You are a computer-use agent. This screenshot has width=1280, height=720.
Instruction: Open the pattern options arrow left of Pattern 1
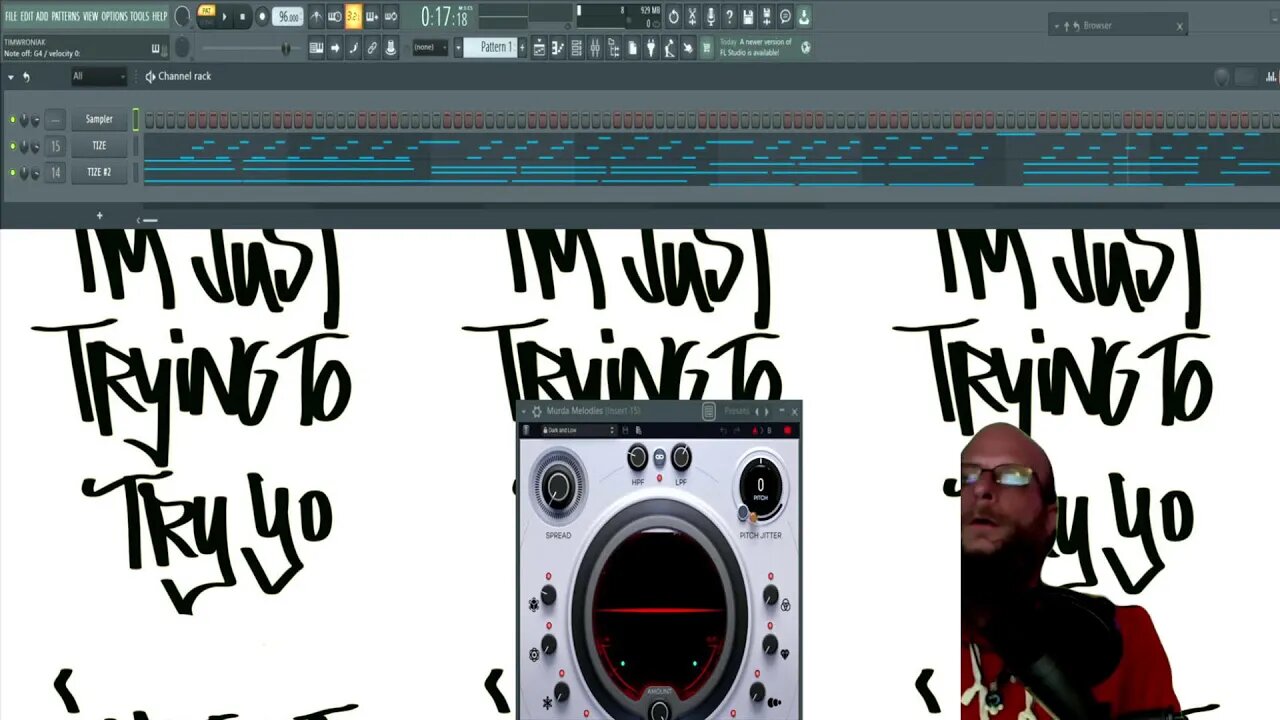point(458,47)
